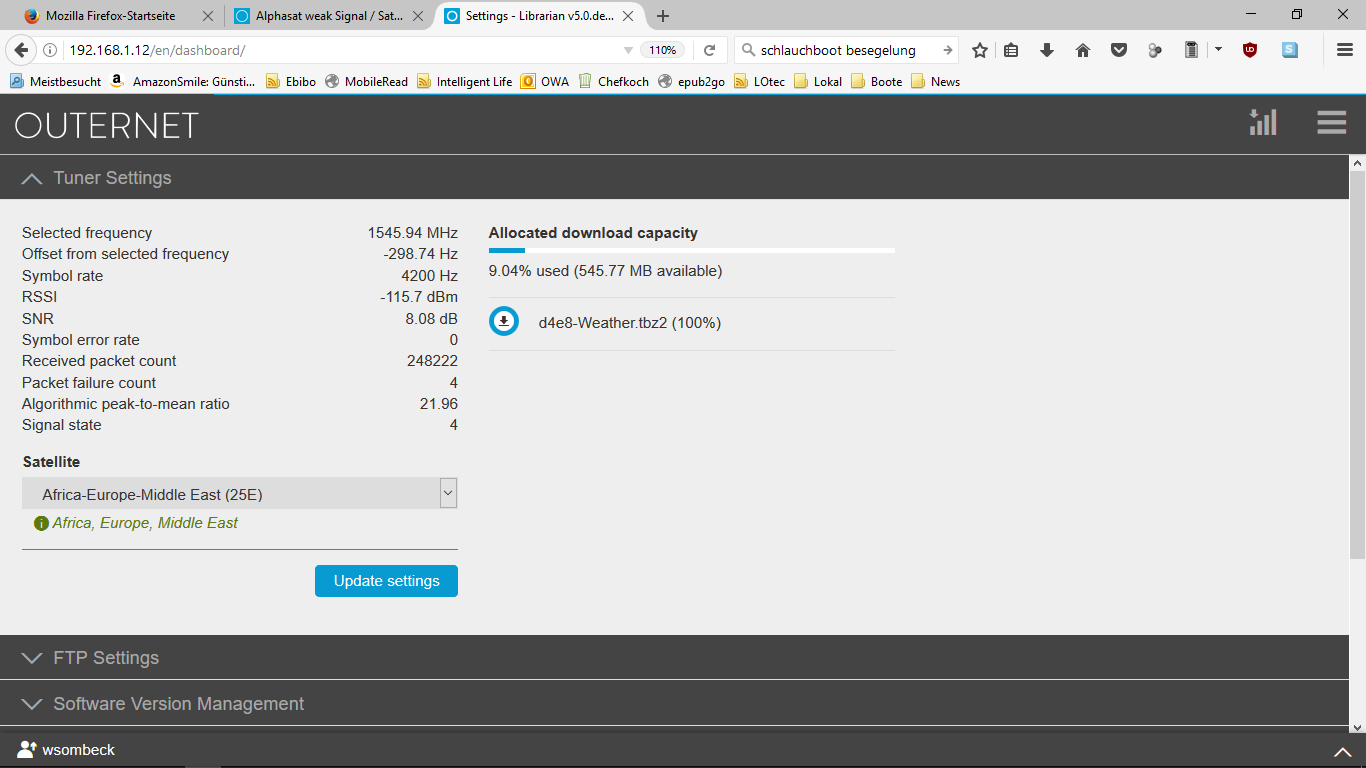Open the Firefox hamburger menu
Image resolution: width=1366 pixels, height=768 pixels.
click(1345, 50)
